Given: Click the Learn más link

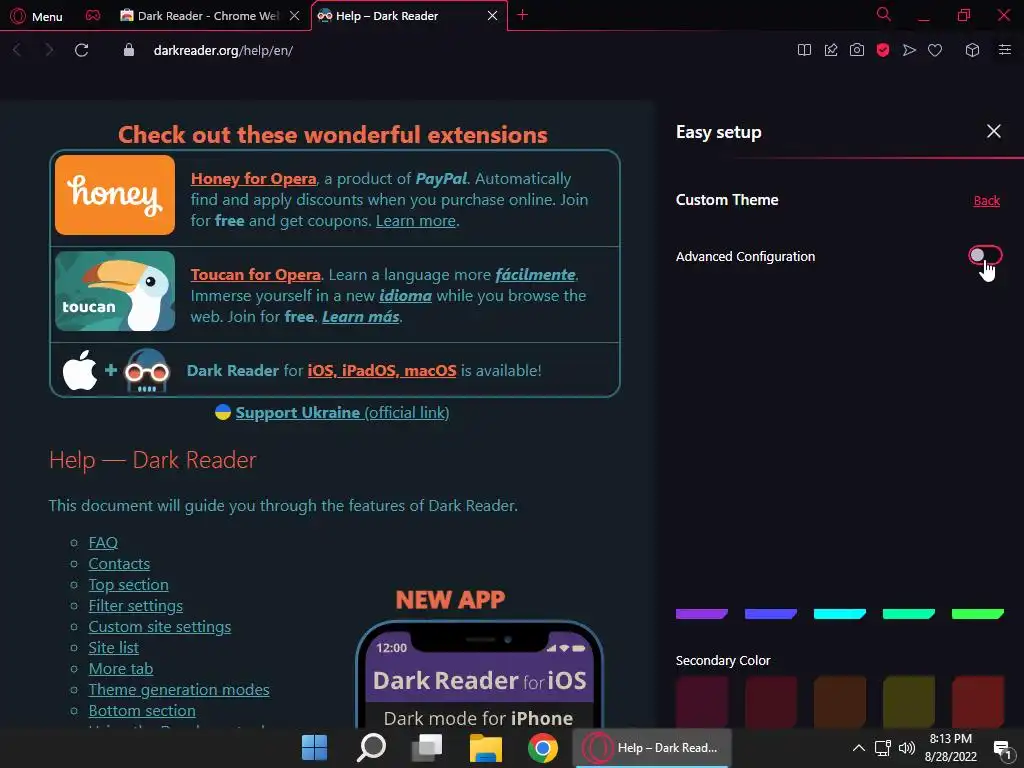Looking at the screenshot, I should pyautogui.click(x=360, y=317).
